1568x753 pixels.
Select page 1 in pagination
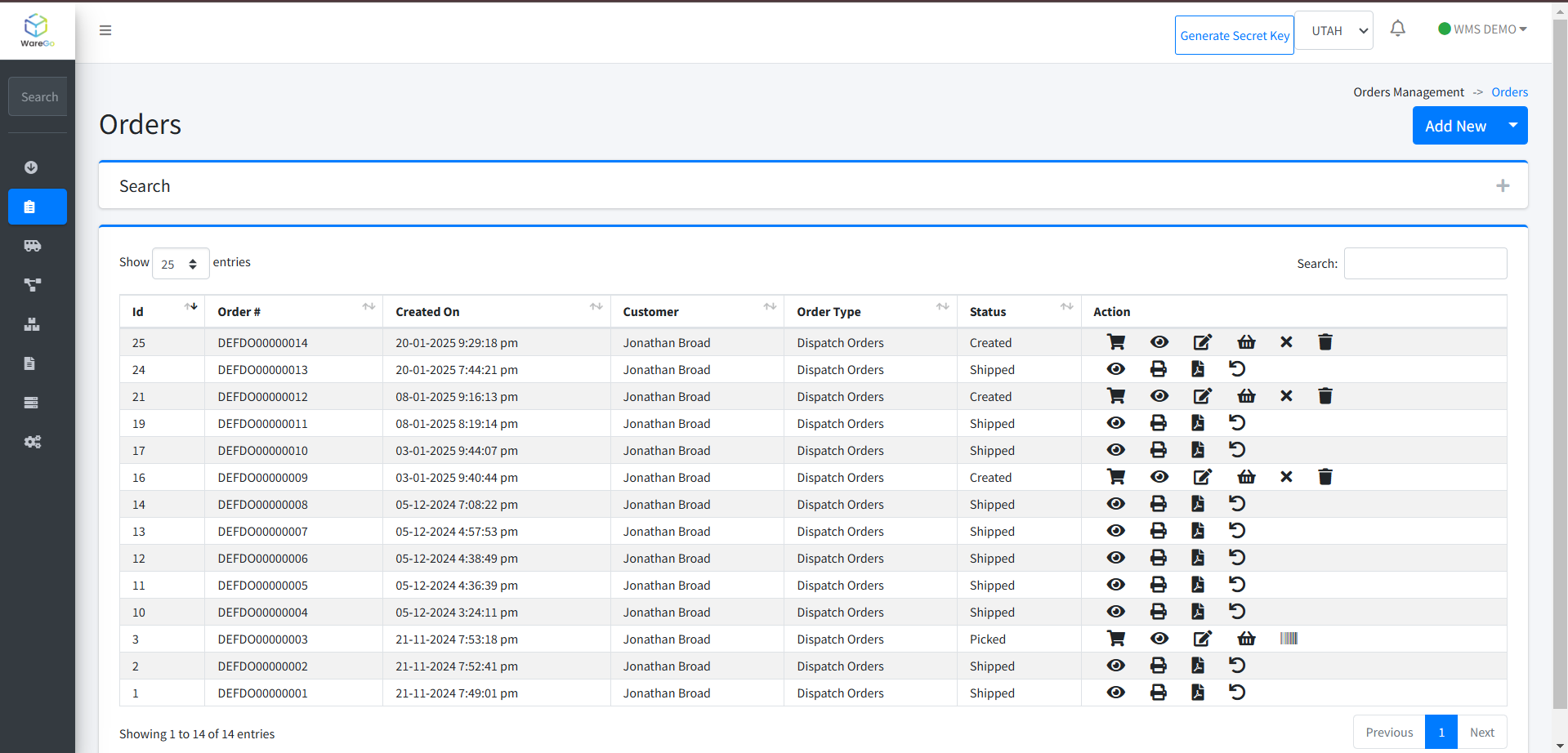coord(1441,733)
